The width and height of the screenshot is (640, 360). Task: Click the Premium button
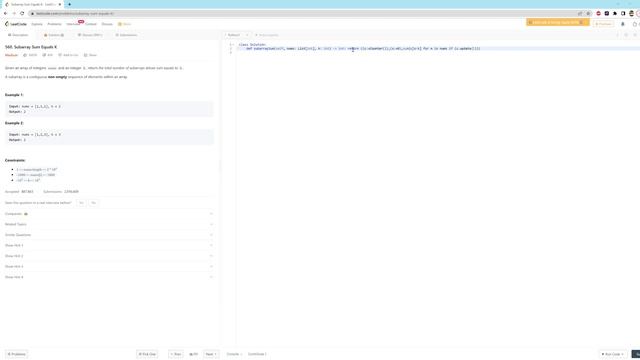click(603, 24)
